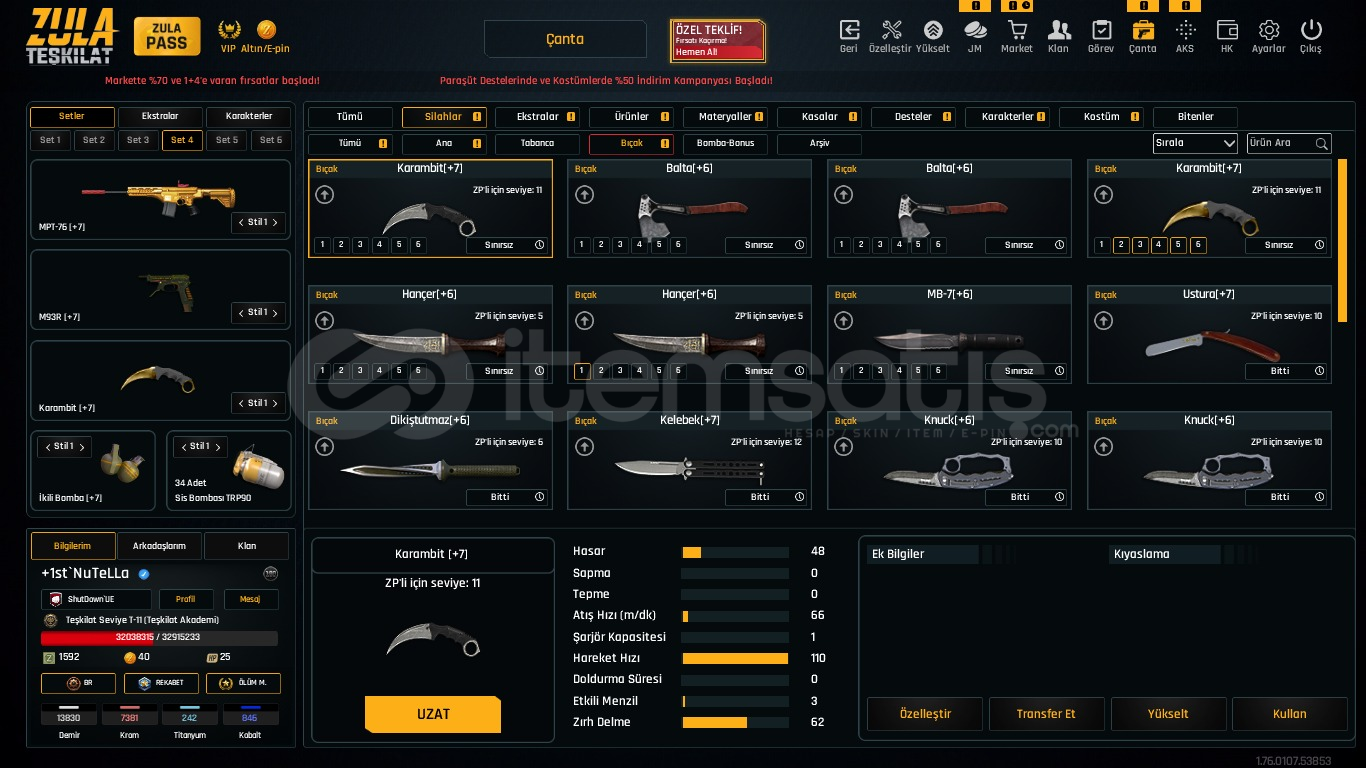Image resolution: width=1366 pixels, height=768 pixels.
Task: Open the Arkadaşlarım tab
Action: pos(159,546)
